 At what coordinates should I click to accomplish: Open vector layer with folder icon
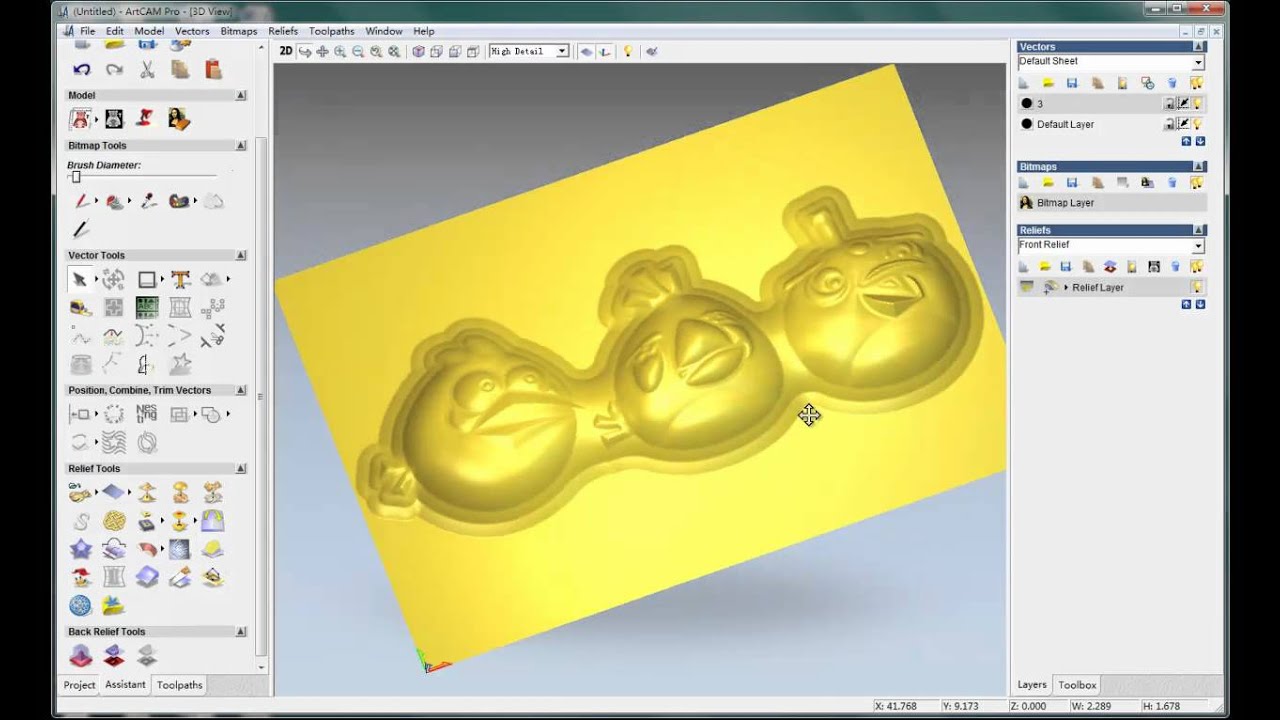[1048, 83]
